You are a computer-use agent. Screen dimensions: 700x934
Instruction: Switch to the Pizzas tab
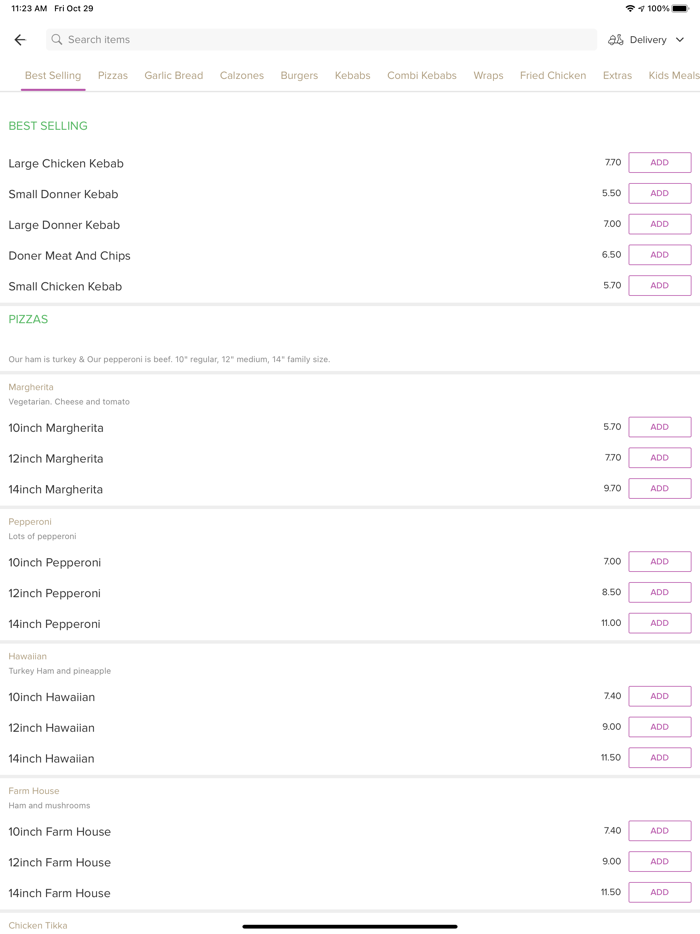tap(113, 76)
